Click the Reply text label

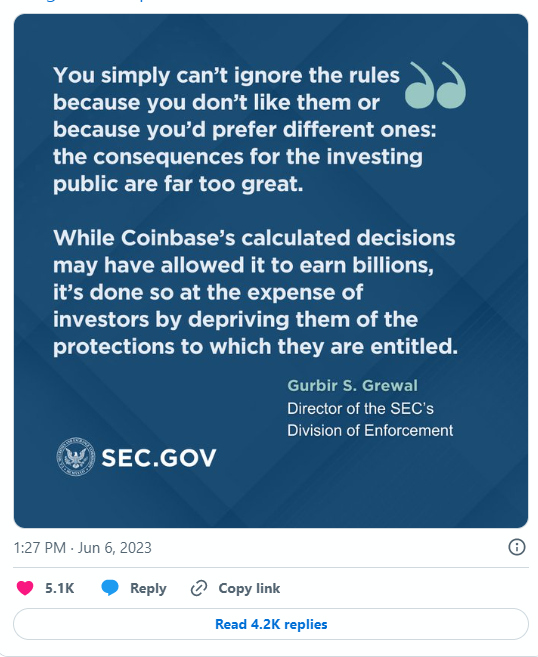148,588
